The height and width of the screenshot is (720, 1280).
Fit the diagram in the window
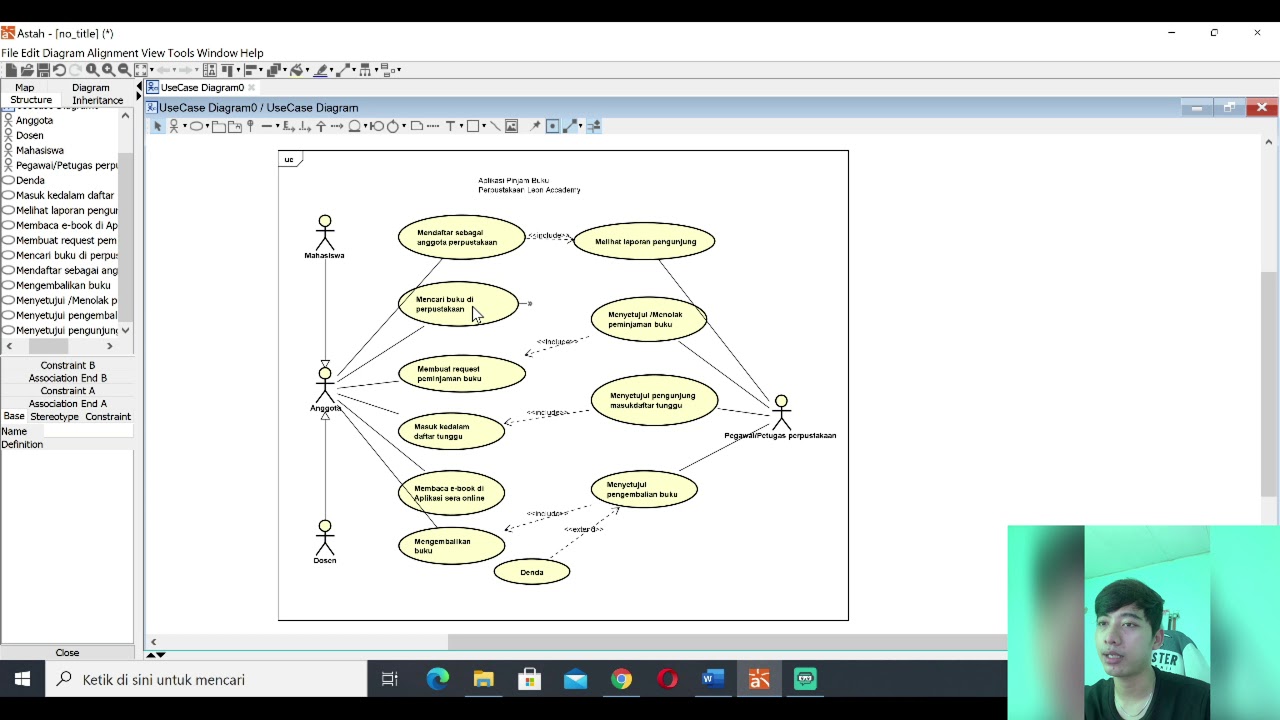(141, 70)
